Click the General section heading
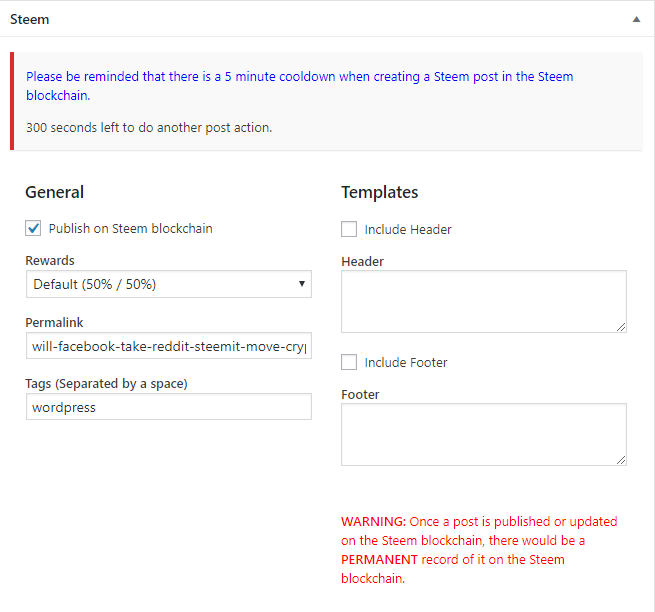Screen dimensions: 655x612 tap(55, 192)
